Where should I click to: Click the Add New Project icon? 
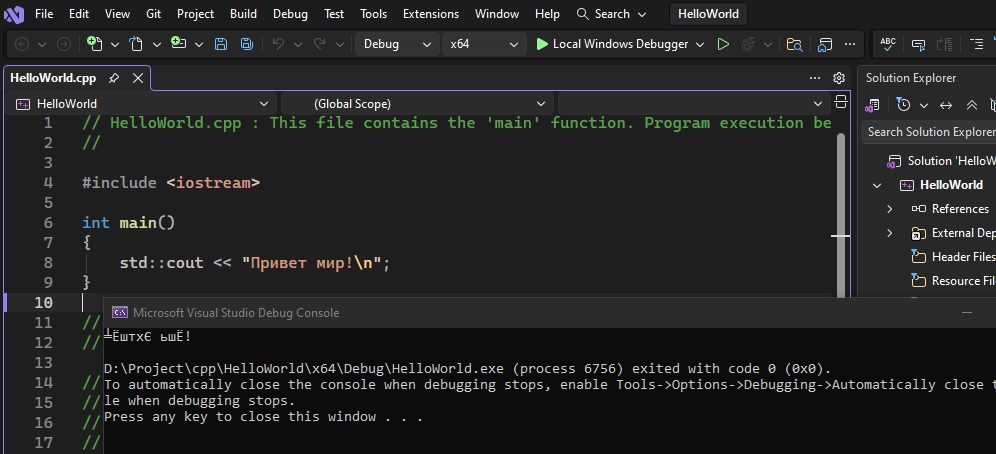click(178, 44)
